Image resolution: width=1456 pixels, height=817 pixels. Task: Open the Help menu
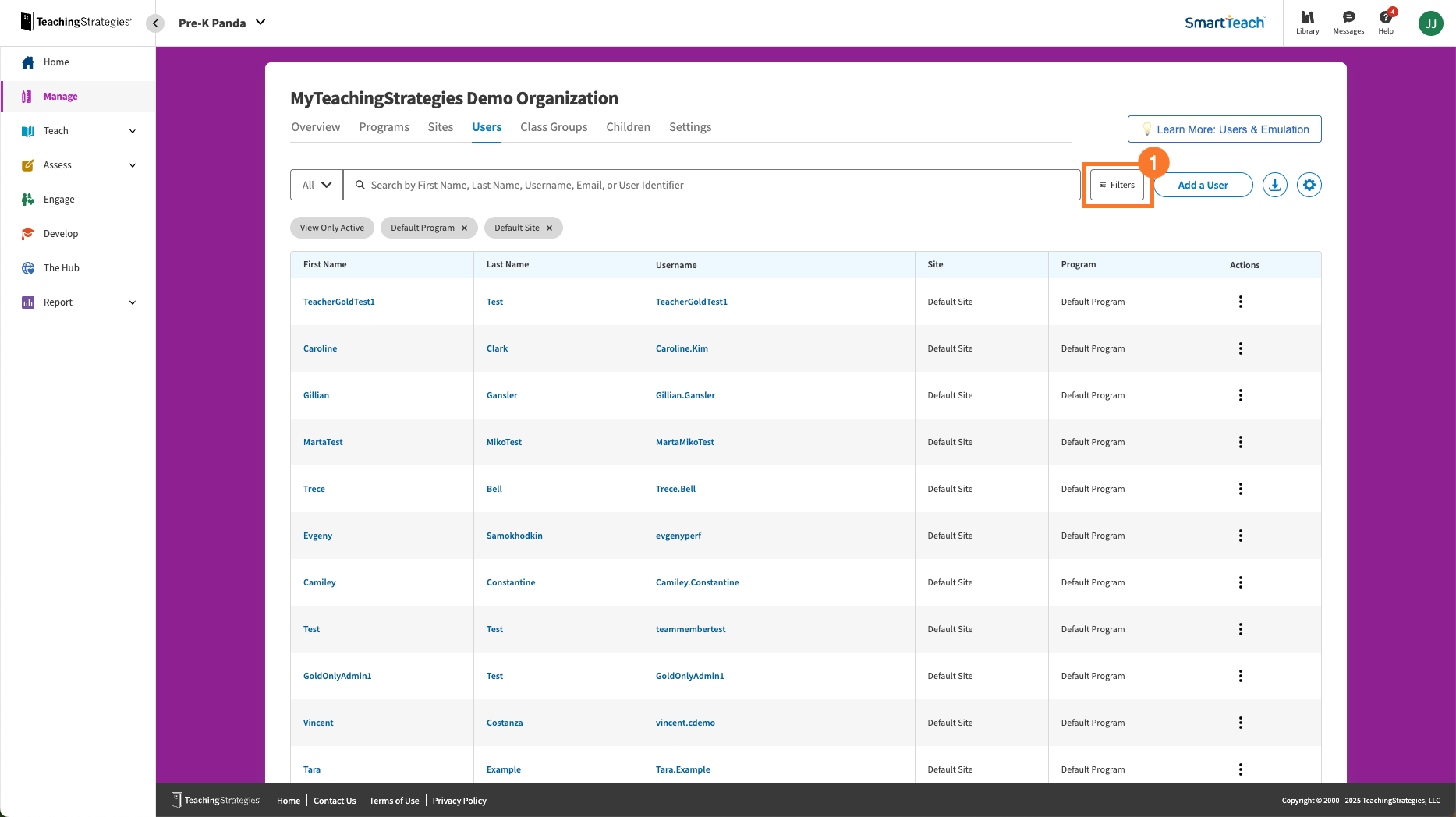pos(1386,22)
